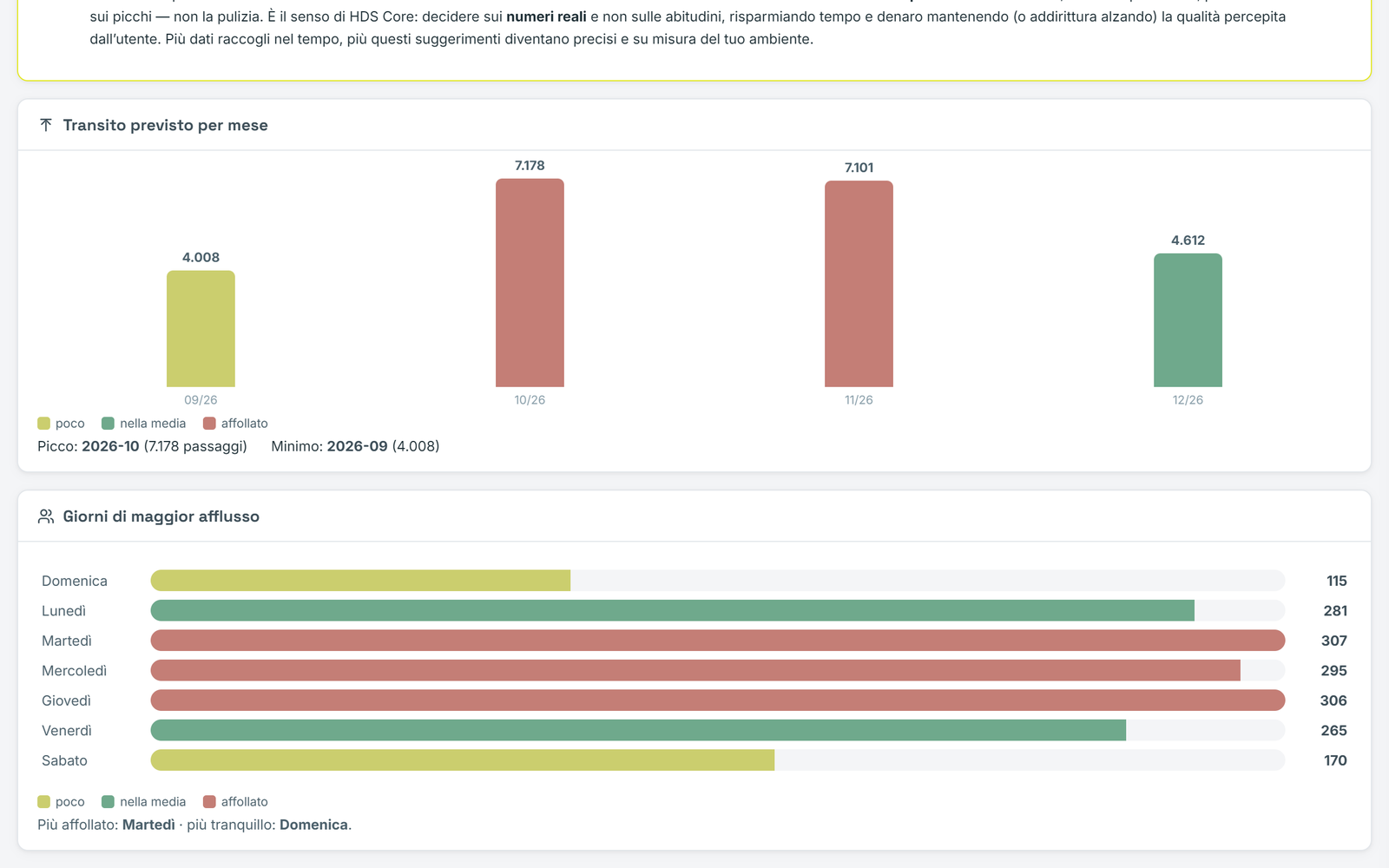Click the Domenica row label
The image size is (1389, 868).
click(75, 581)
